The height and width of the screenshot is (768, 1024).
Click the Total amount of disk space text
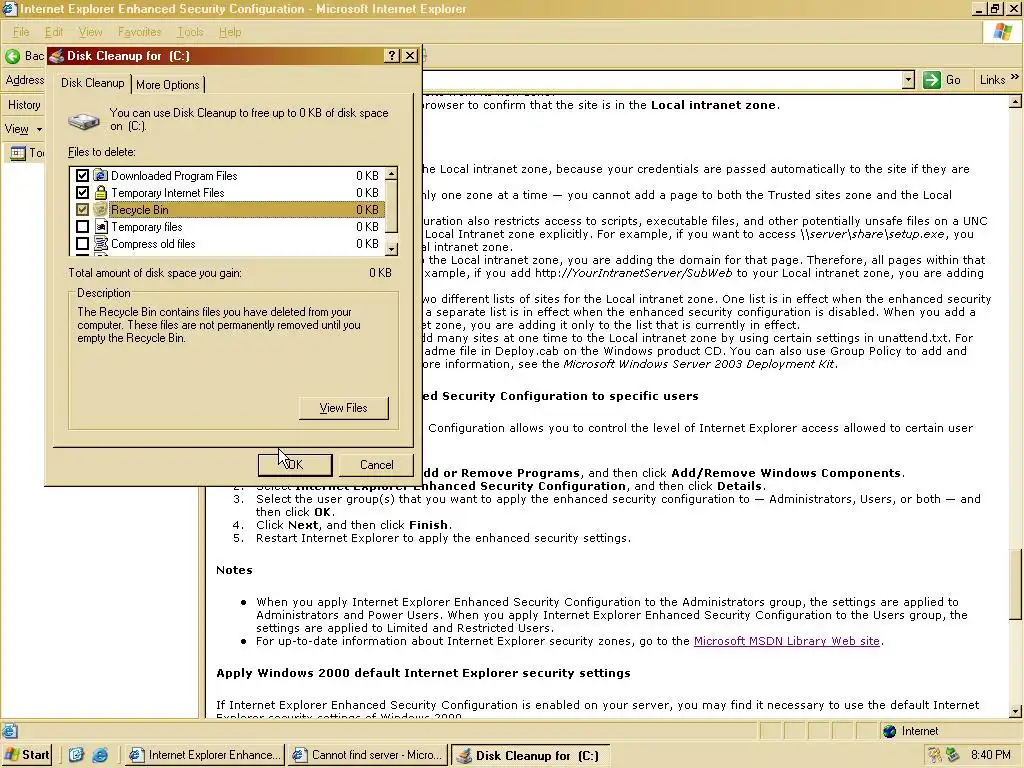pos(155,273)
